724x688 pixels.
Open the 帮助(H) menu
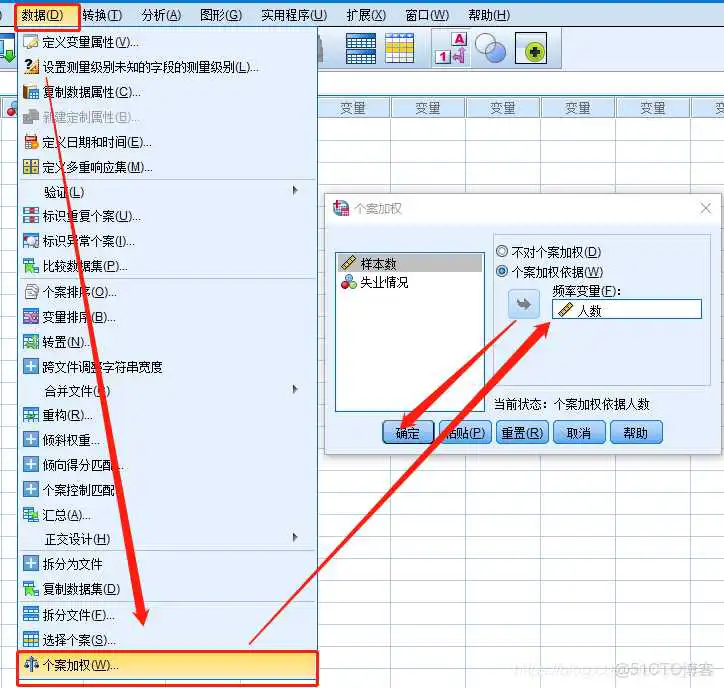pos(489,15)
